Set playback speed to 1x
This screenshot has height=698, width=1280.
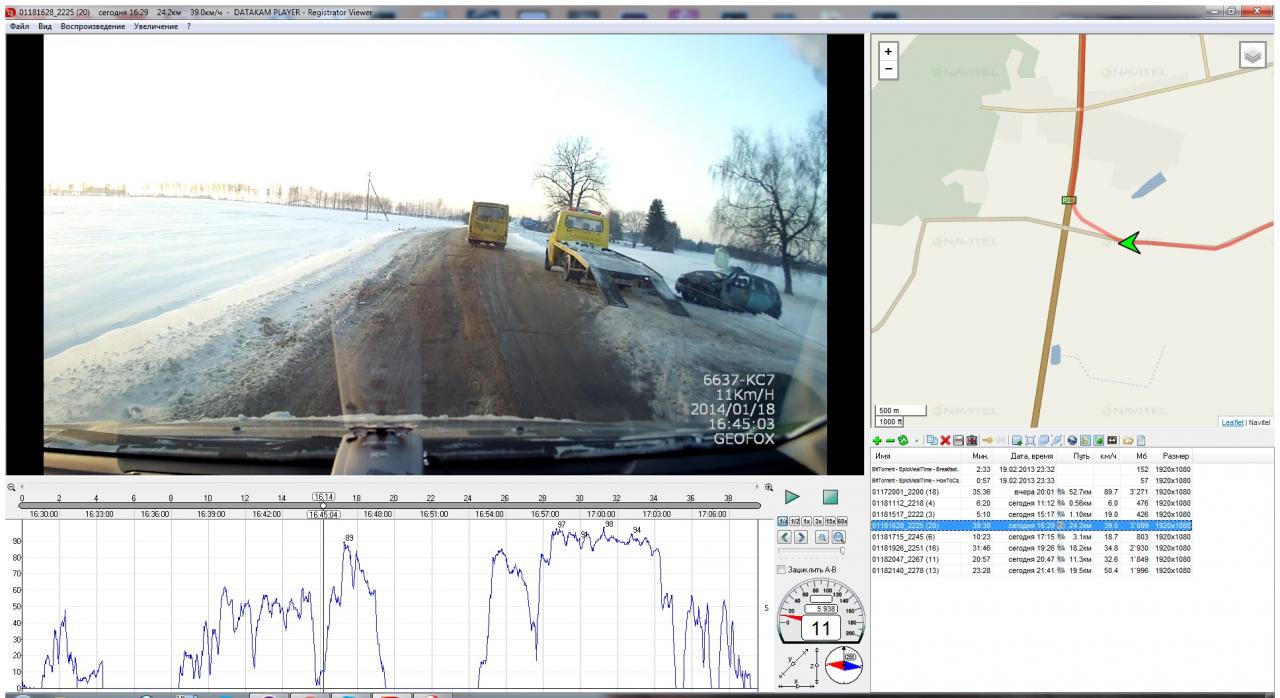tap(806, 522)
